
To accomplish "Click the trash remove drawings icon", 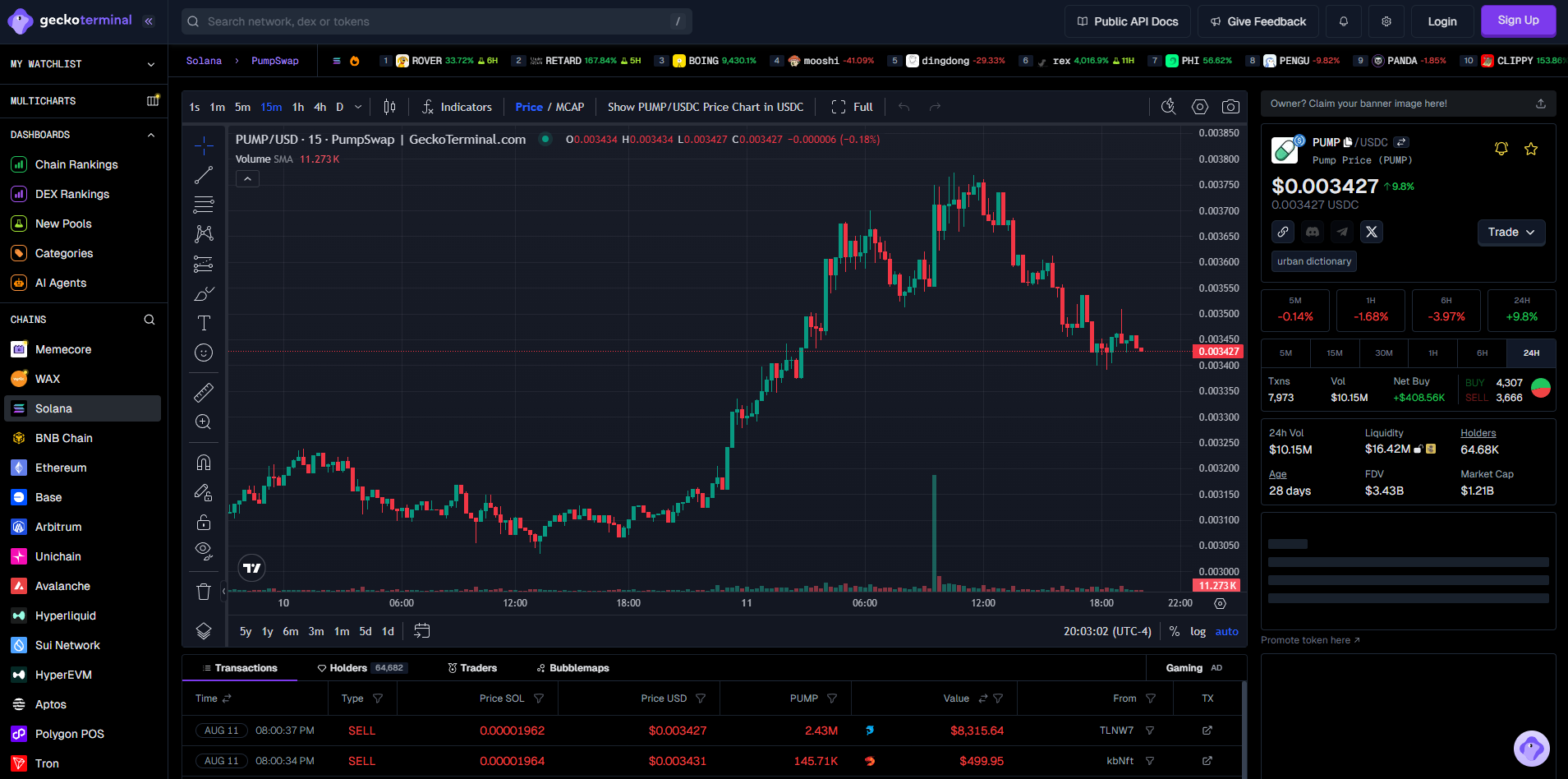I will [204, 592].
